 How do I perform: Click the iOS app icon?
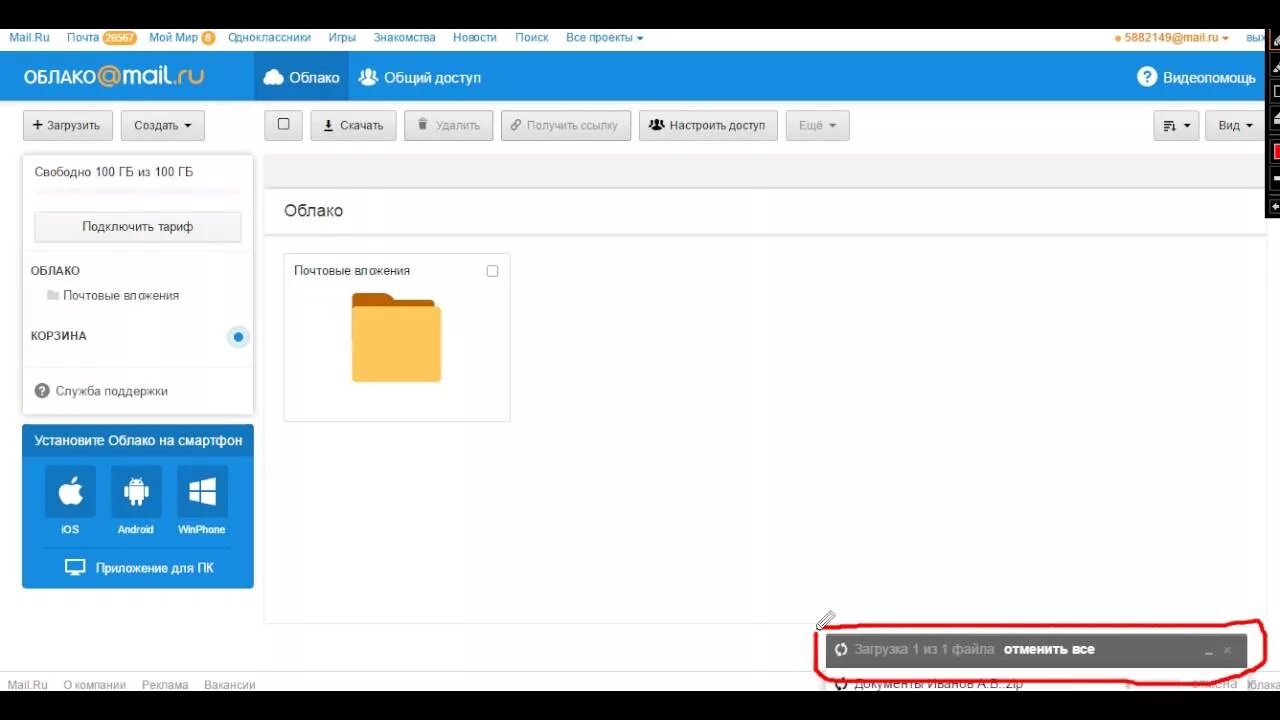70,491
